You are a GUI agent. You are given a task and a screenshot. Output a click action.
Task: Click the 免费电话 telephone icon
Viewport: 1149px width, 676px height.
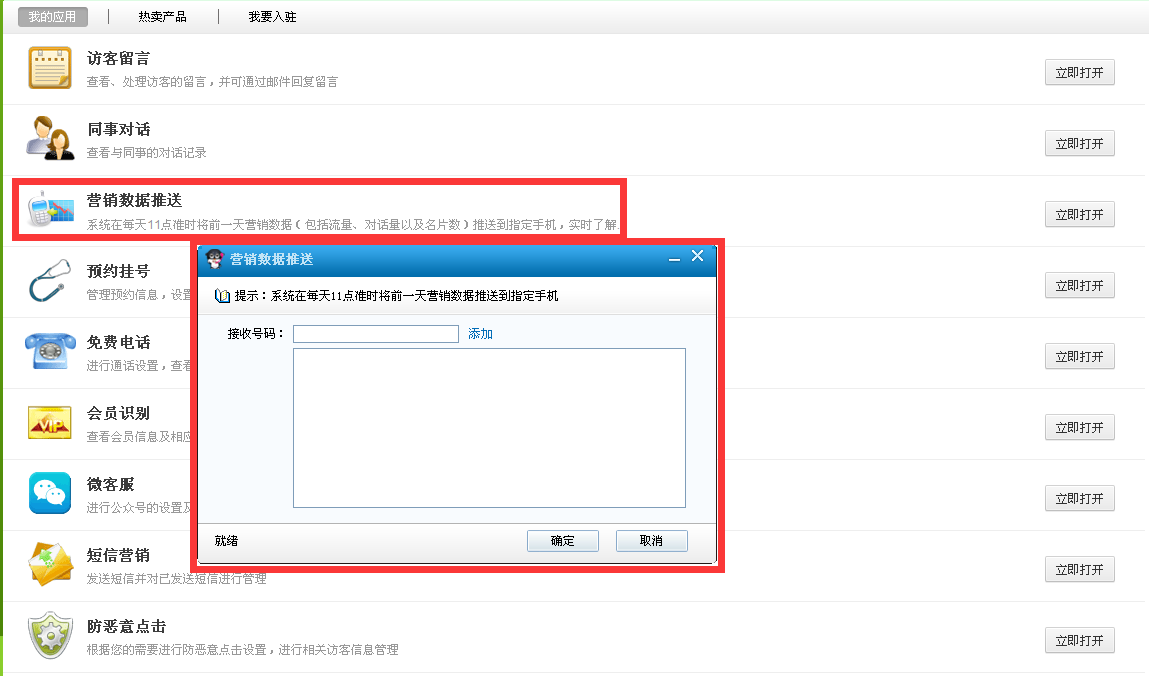pyautogui.click(x=49, y=351)
